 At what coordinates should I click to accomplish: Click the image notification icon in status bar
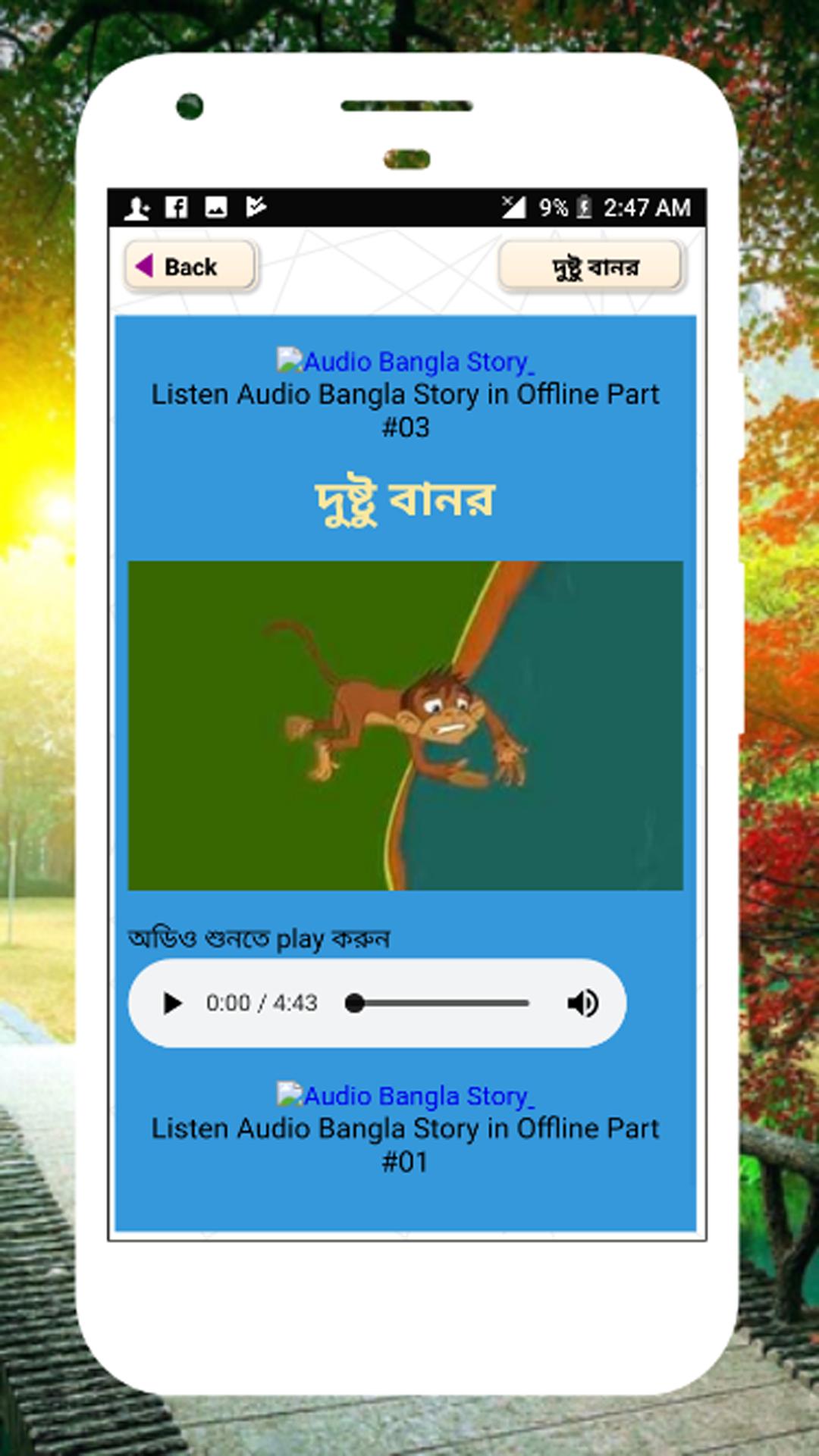(x=216, y=207)
